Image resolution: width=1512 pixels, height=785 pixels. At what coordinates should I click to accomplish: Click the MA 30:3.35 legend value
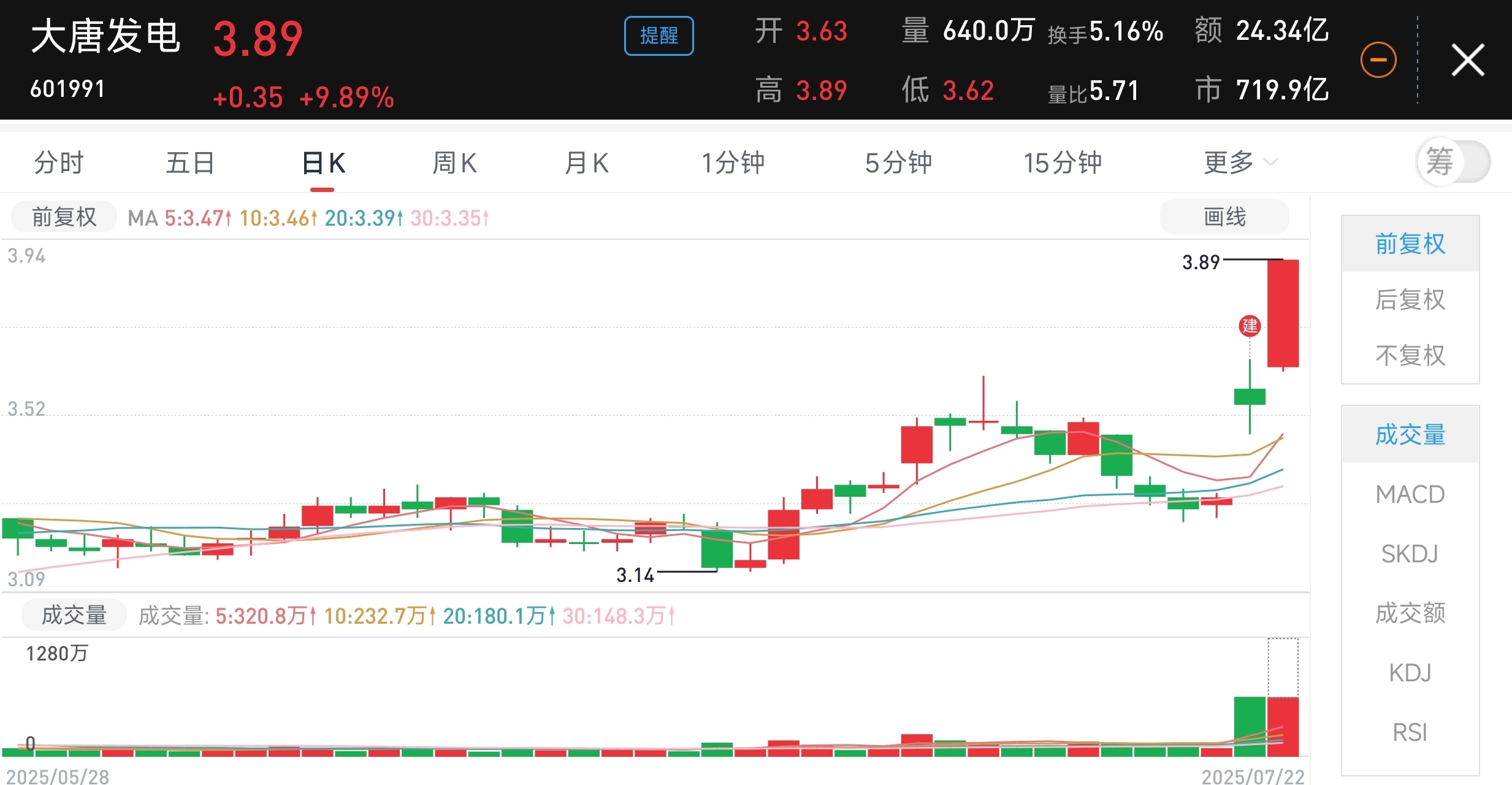[449, 218]
